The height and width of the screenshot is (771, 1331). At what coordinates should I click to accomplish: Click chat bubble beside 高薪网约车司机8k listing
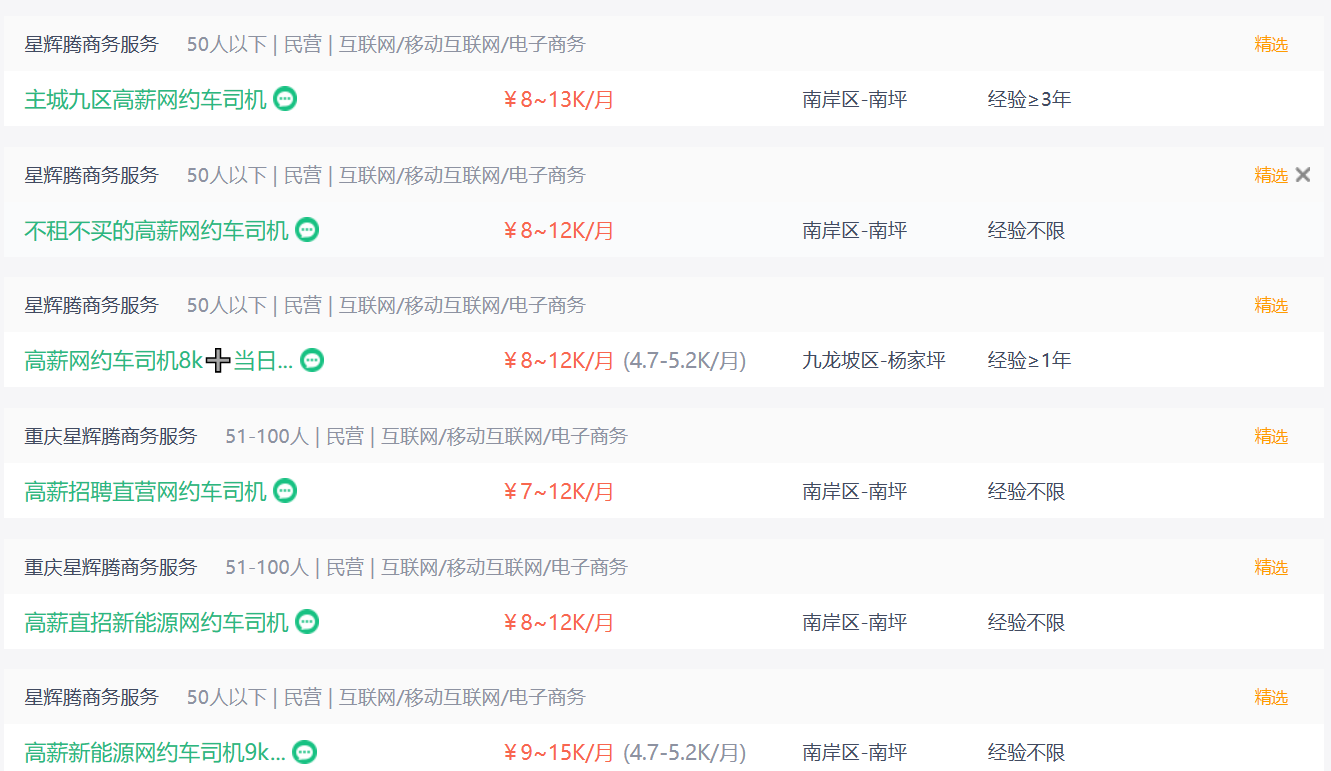[312, 360]
